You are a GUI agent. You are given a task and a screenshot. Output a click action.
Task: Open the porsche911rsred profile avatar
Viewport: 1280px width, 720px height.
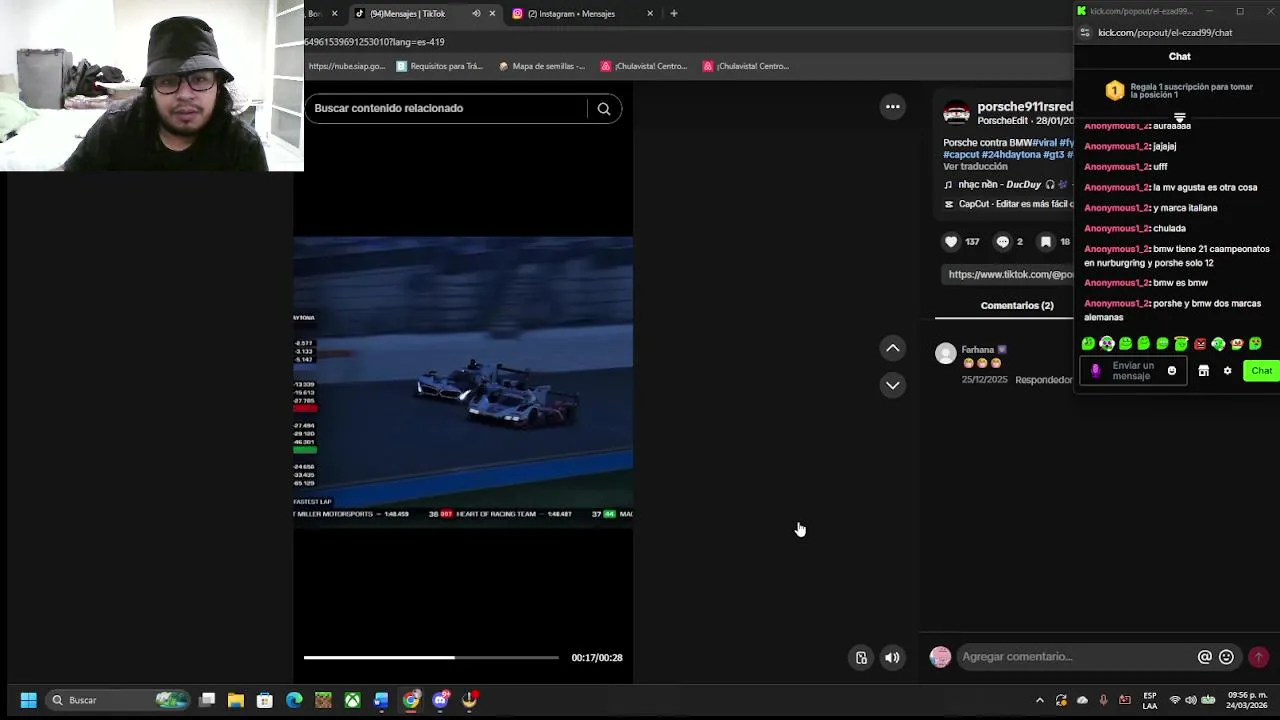[956, 113]
